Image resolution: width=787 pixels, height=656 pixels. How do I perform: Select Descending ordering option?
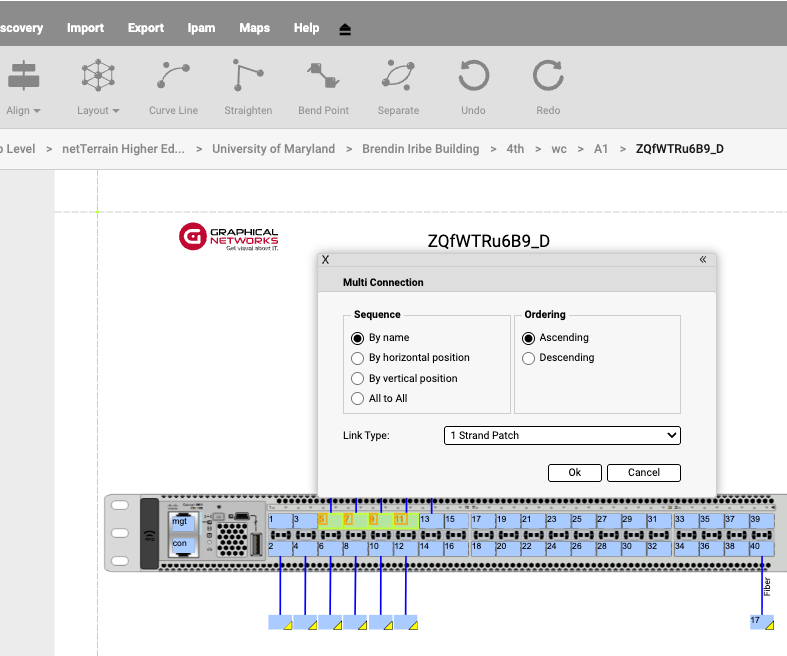(x=529, y=358)
